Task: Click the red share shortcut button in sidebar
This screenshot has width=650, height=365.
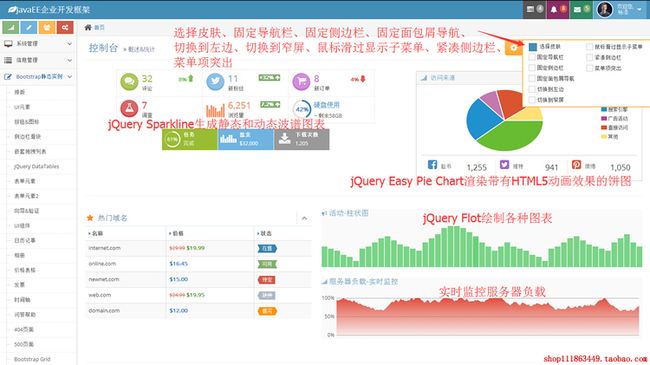Action: point(65,27)
